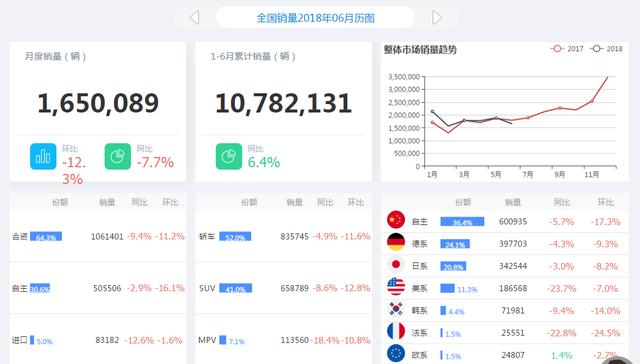Click the 月度销量（辆）card label
The image size is (640, 364).
click(x=56, y=56)
